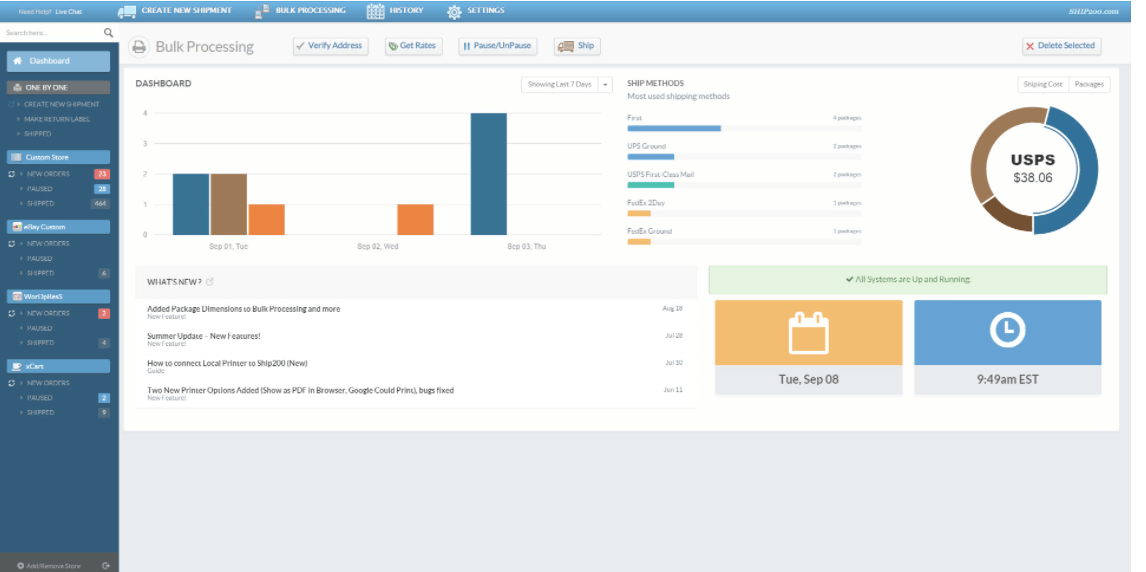
Task: Click the 464 shipped count badge
Action: tap(101, 204)
